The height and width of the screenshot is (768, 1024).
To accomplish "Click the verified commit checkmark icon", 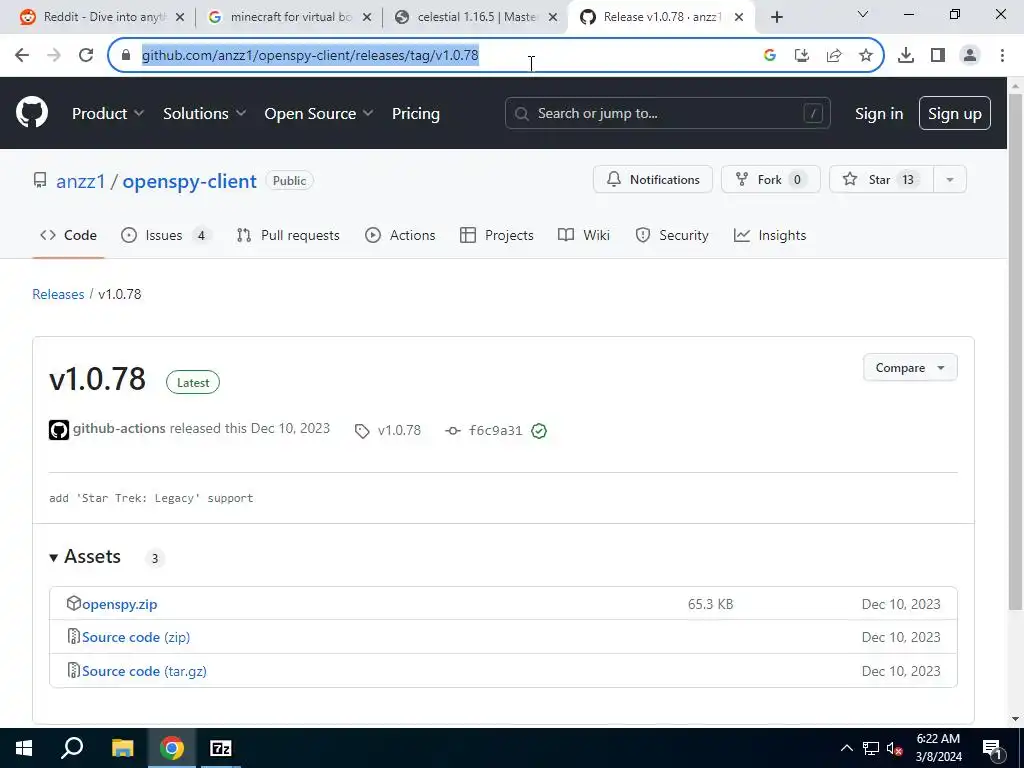I will click(x=539, y=430).
